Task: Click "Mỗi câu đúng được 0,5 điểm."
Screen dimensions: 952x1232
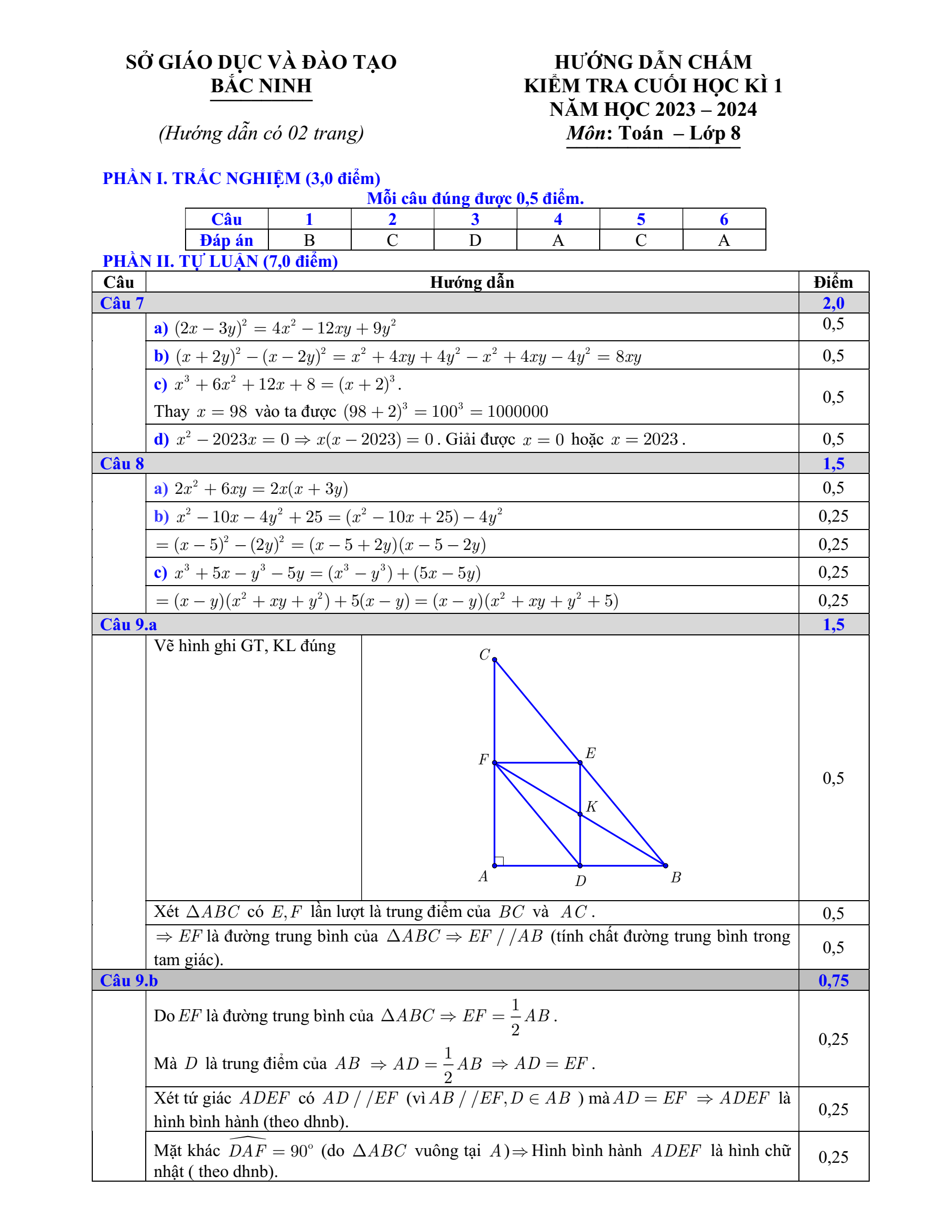Action: coord(475,199)
